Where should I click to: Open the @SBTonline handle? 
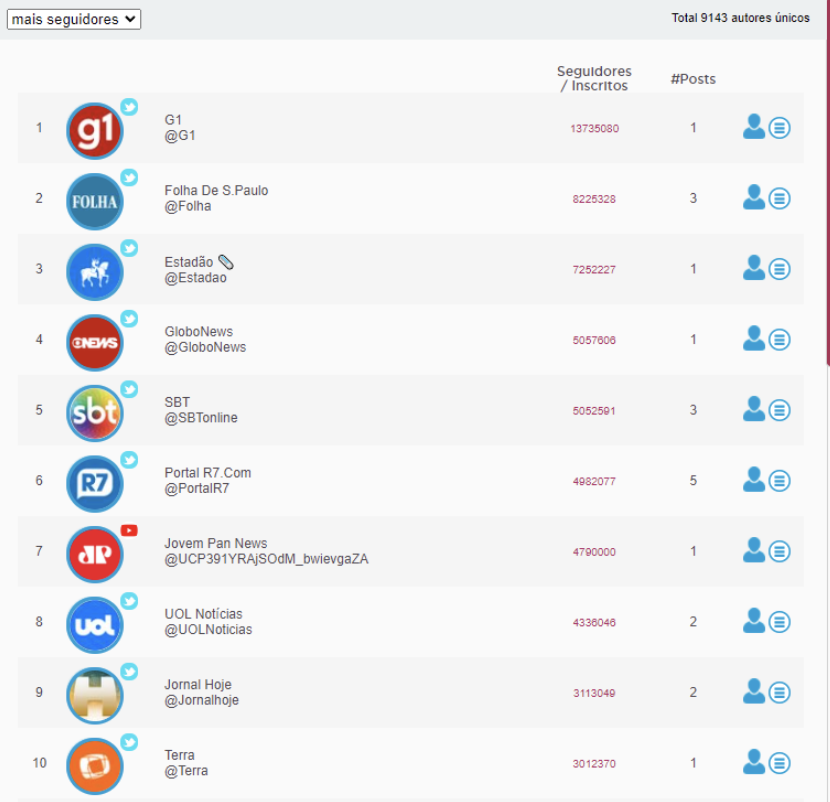pos(201,418)
